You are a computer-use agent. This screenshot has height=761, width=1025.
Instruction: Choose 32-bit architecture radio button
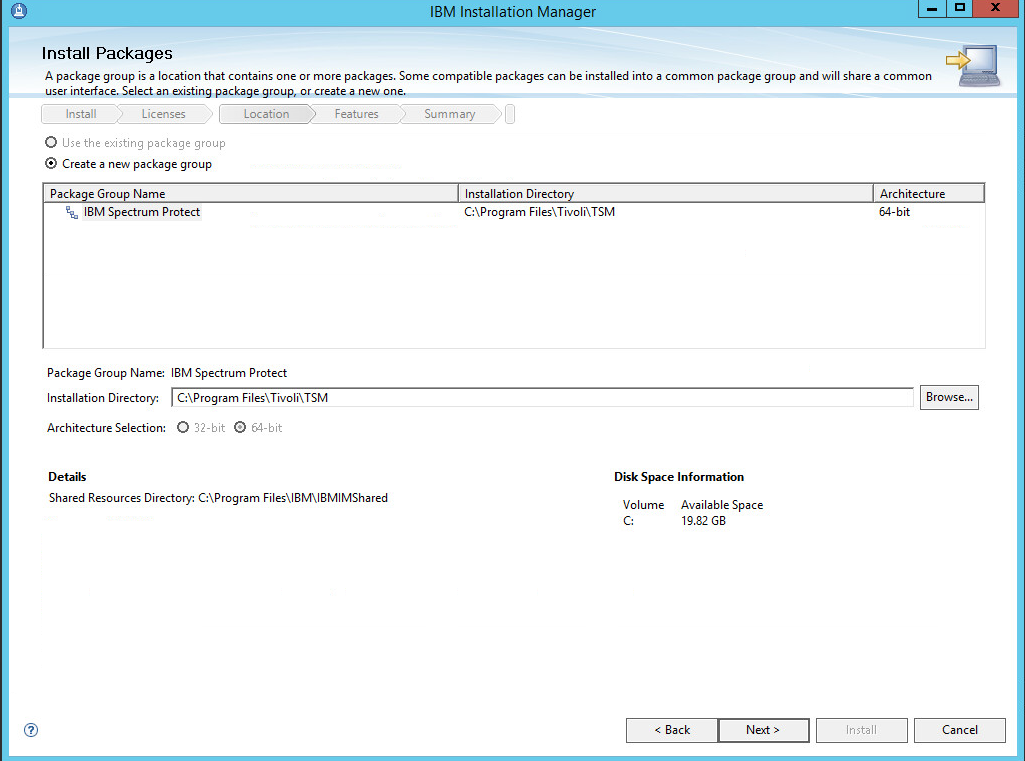click(183, 428)
